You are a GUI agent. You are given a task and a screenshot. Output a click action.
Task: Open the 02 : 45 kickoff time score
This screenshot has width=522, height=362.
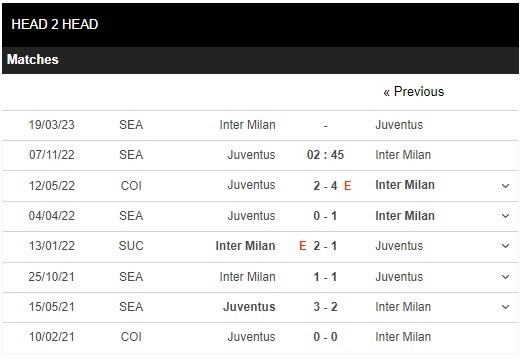click(325, 155)
